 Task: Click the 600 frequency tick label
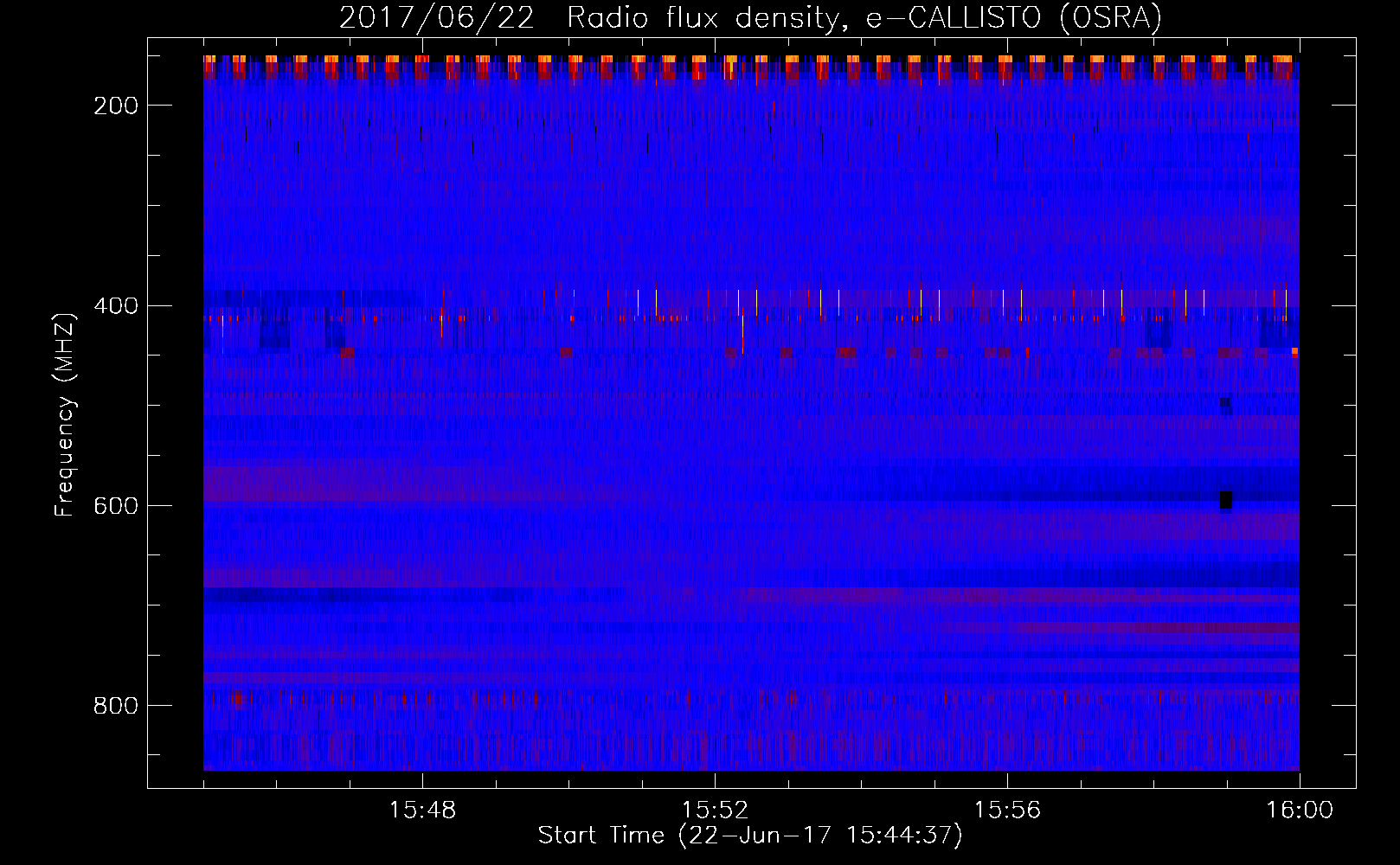tap(117, 506)
